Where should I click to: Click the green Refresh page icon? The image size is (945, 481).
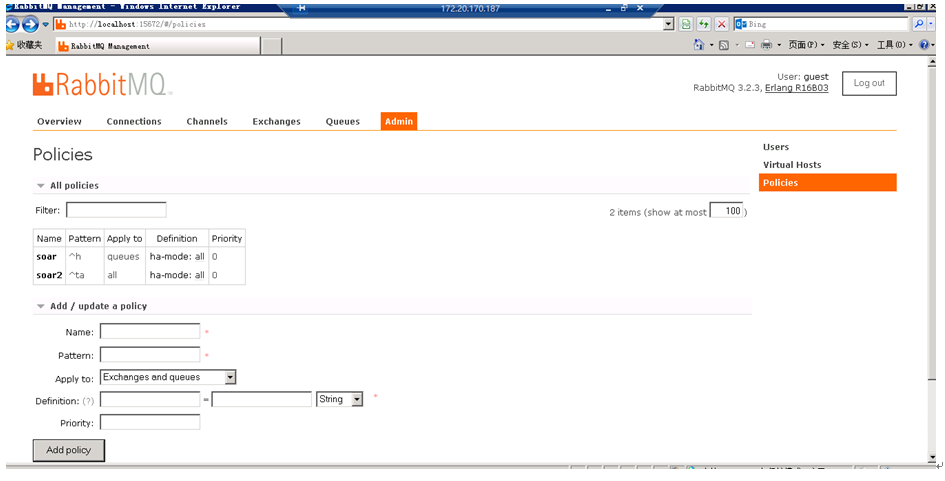(x=703, y=24)
